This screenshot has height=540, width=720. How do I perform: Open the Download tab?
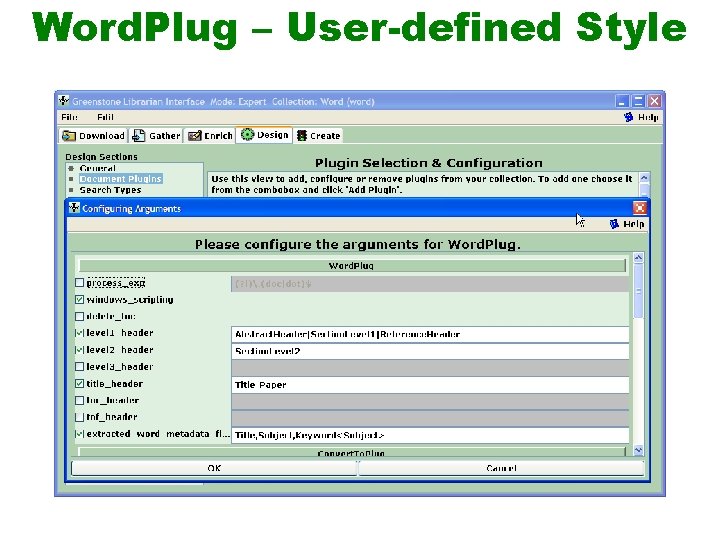click(93, 136)
